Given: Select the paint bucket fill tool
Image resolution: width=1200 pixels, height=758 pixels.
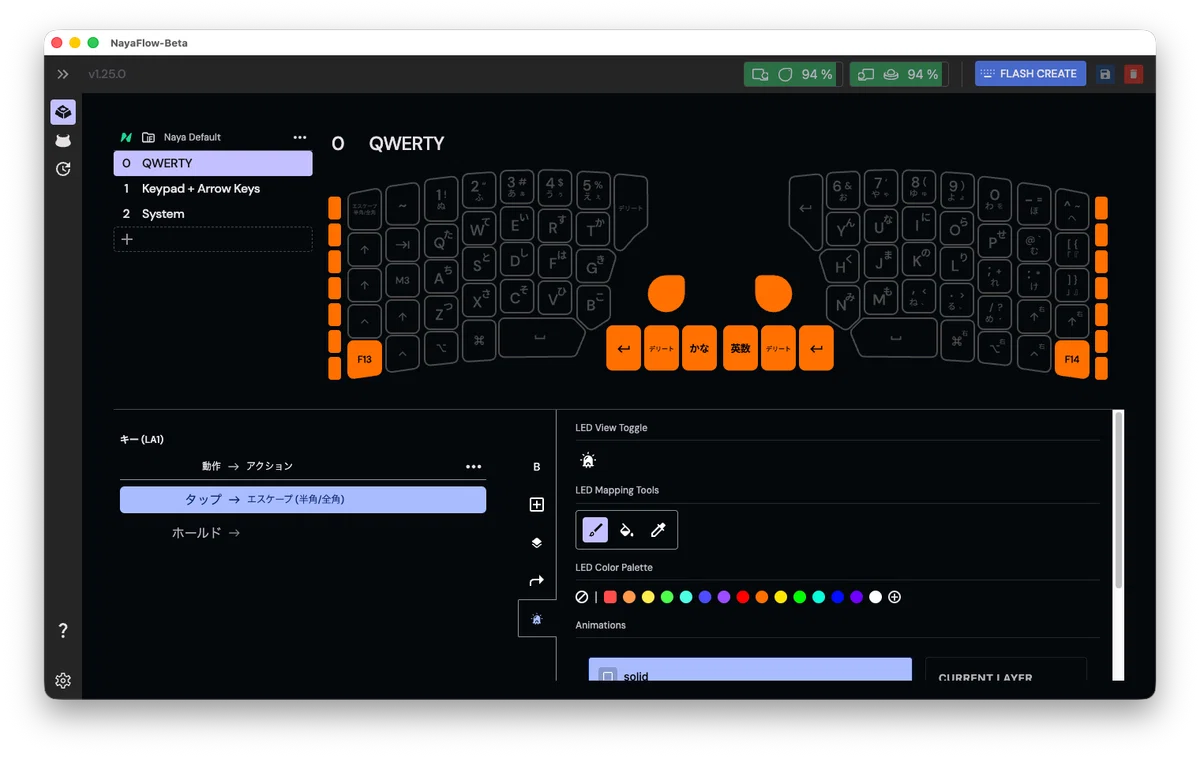Looking at the screenshot, I should tap(626, 530).
